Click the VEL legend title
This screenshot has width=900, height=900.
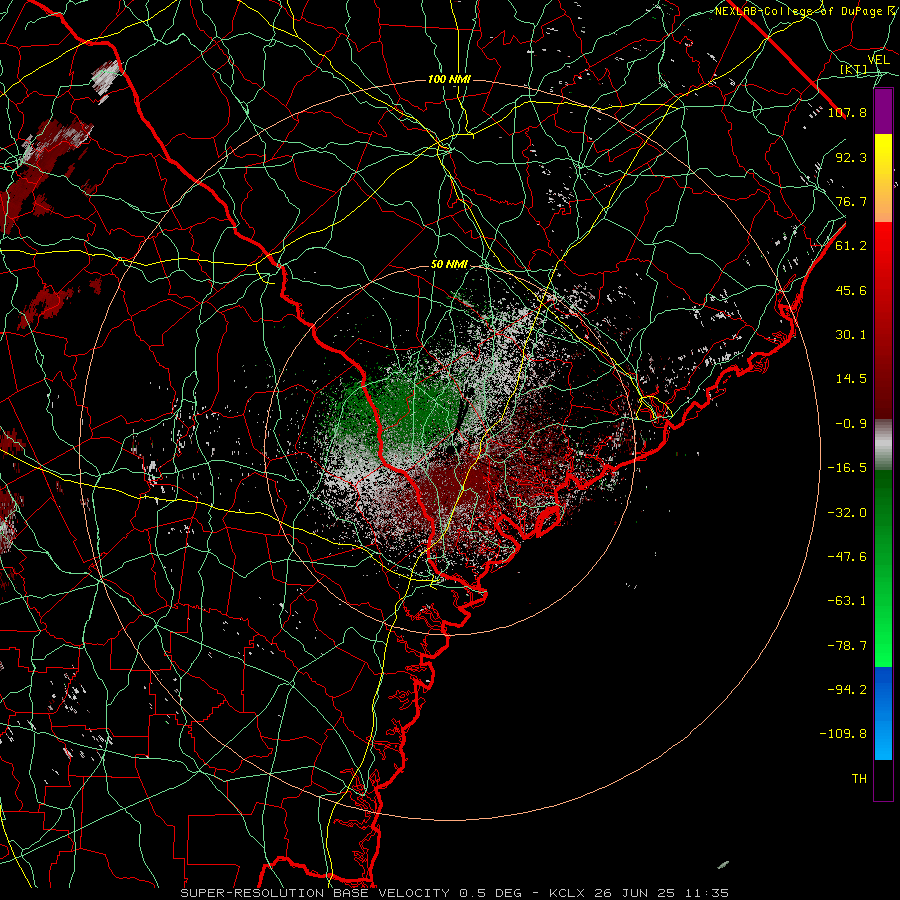[x=878, y=60]
